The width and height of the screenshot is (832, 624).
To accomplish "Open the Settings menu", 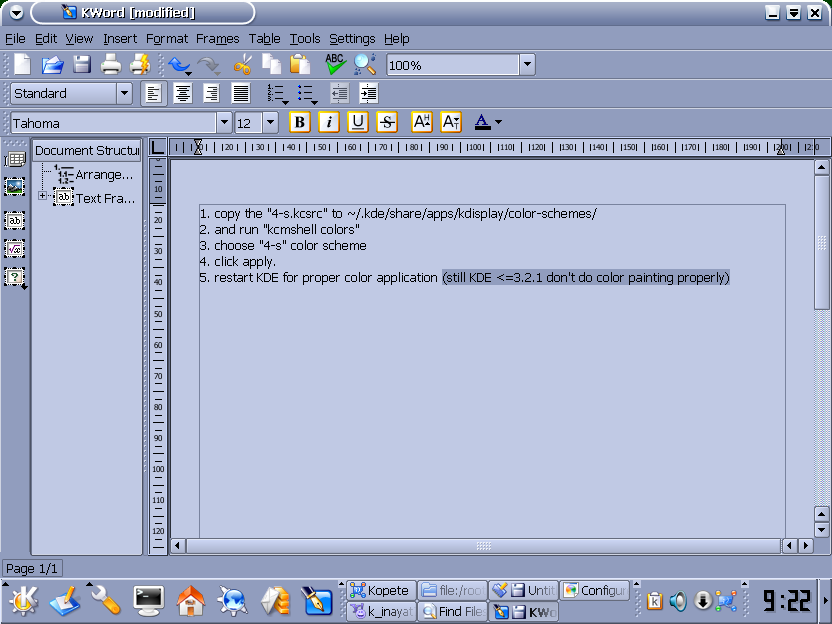I will point(352,39).
